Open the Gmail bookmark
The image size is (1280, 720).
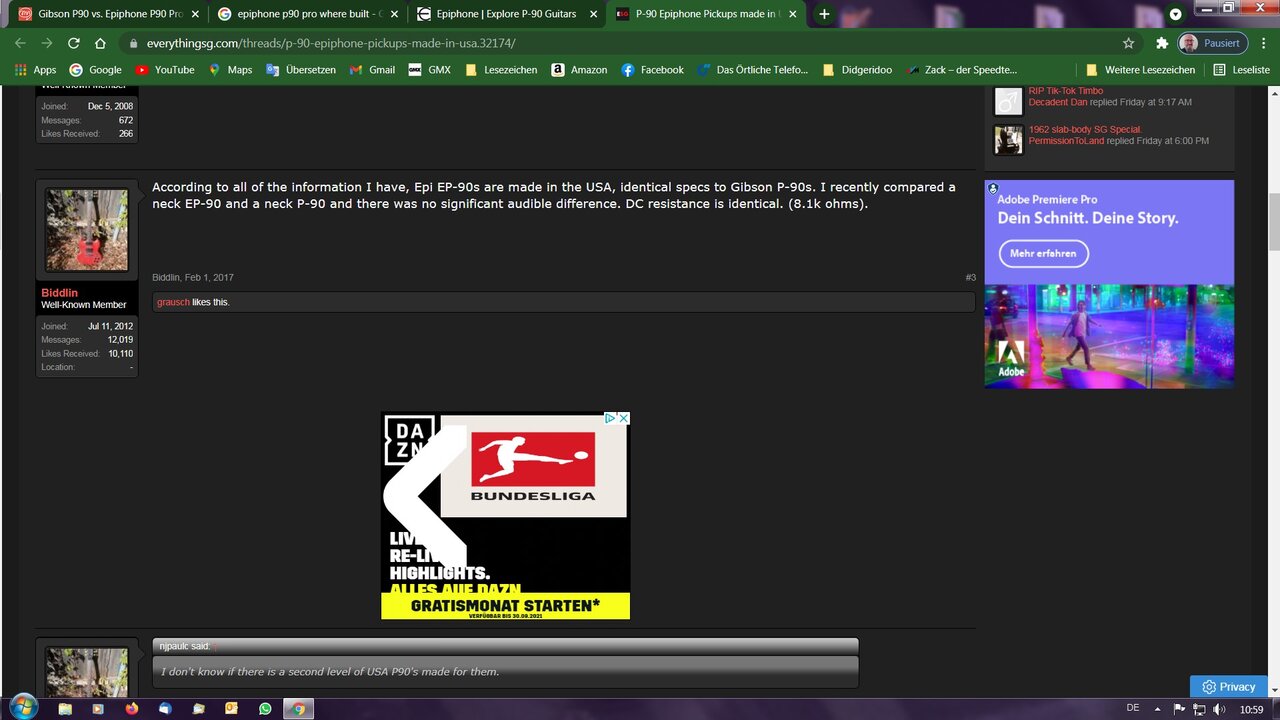(372, 70)
